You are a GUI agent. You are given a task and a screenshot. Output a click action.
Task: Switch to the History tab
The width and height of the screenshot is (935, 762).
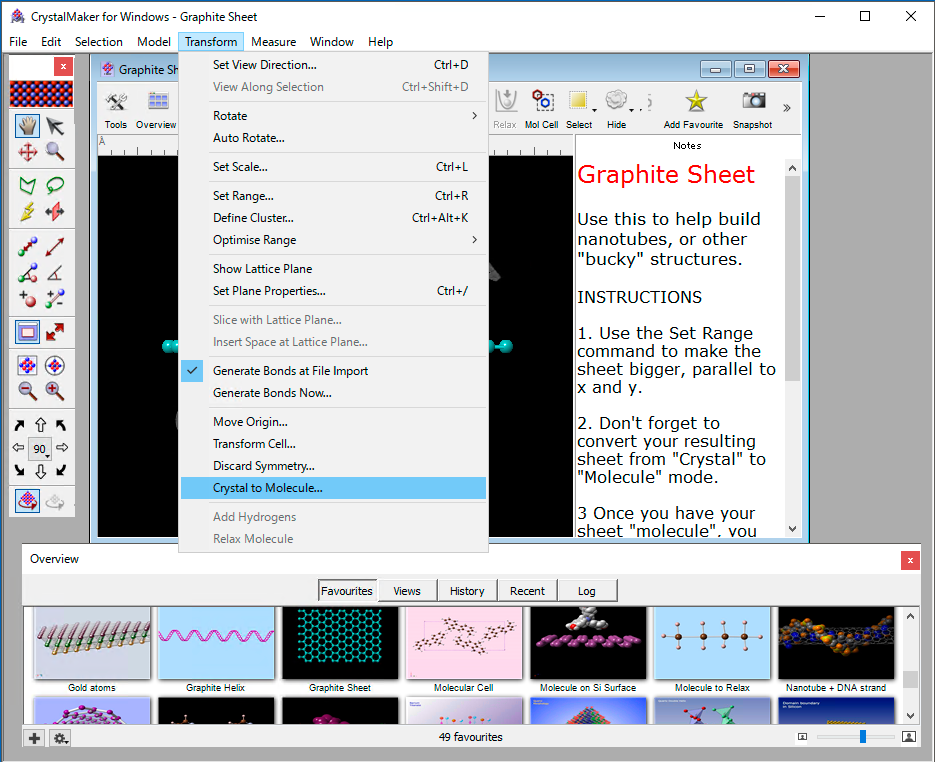coord(467,591)
